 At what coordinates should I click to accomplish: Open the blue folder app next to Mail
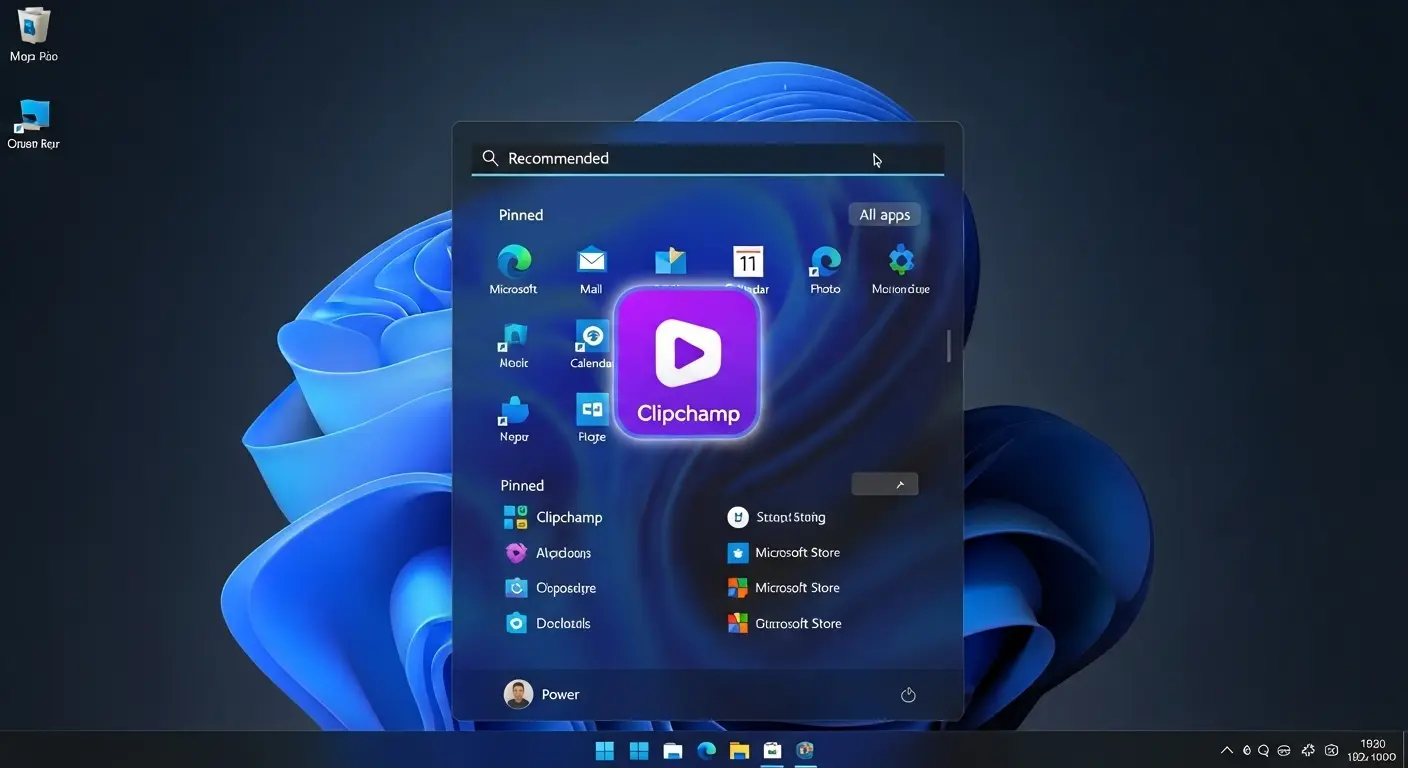pyautogui.click(x=670, y=262)
